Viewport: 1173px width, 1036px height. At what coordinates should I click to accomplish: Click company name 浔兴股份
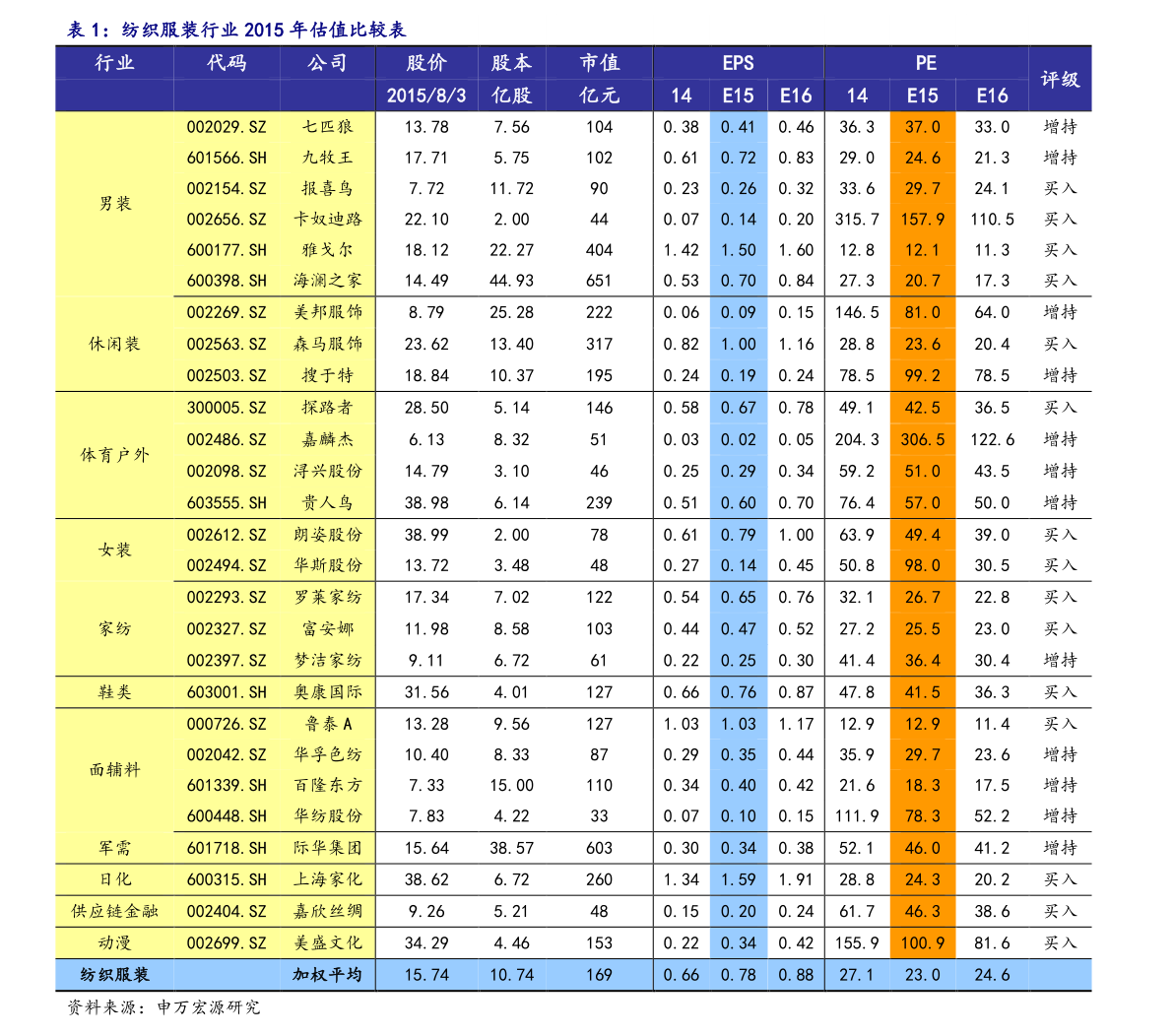point(328,472)
